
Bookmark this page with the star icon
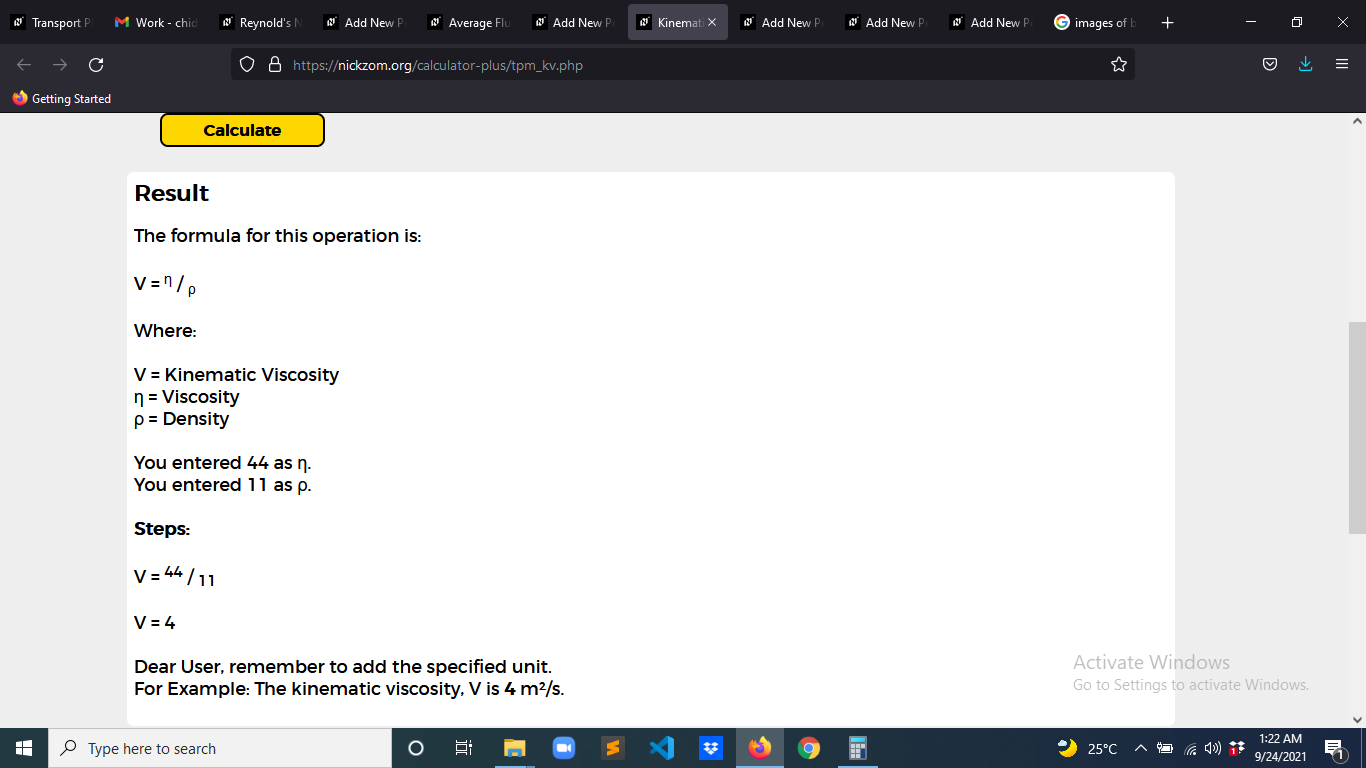pyautogui.click(x=1118, y=65)
